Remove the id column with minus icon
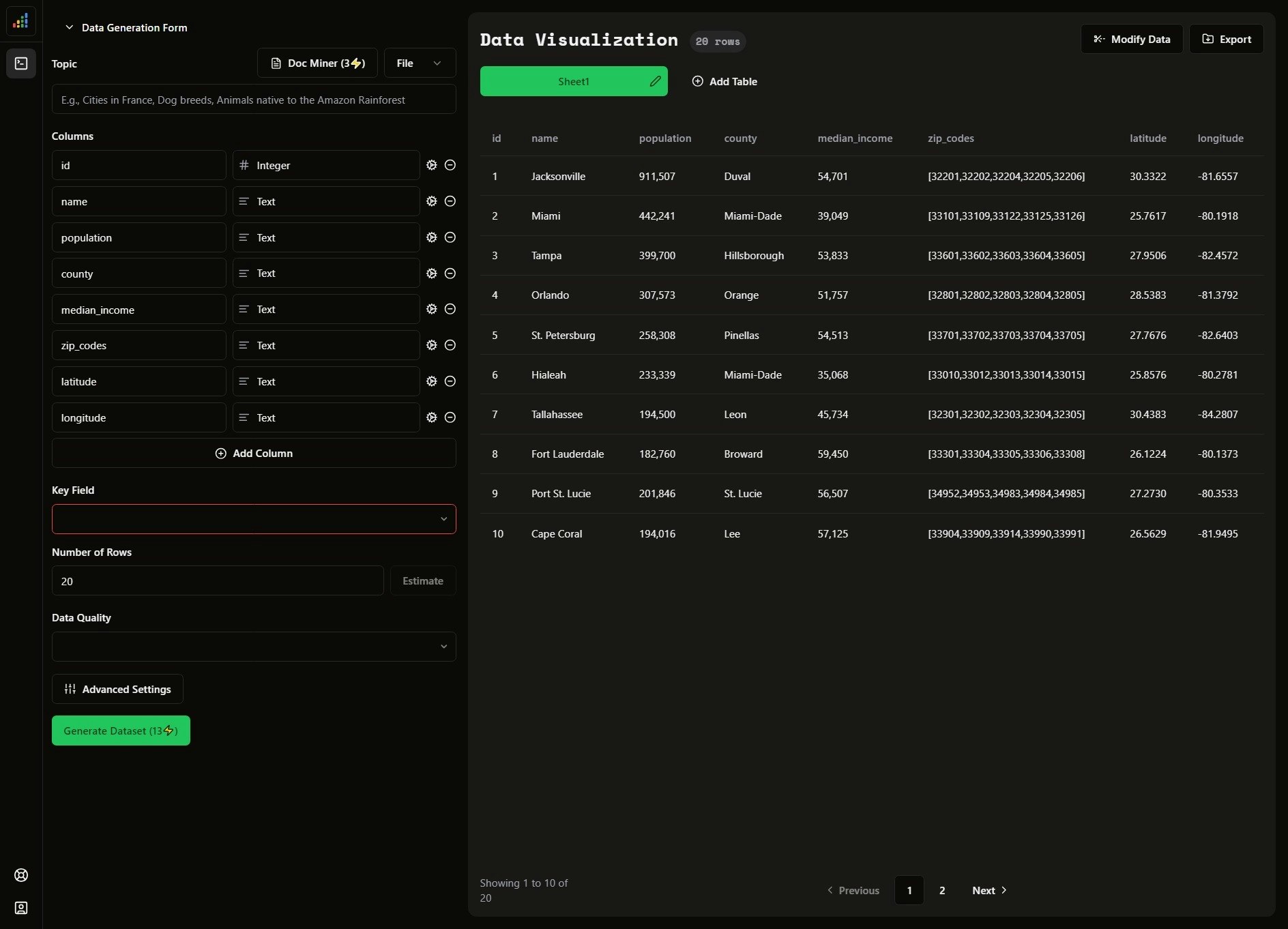Viewport: 1288px width, 929px height. click(450, 165)
